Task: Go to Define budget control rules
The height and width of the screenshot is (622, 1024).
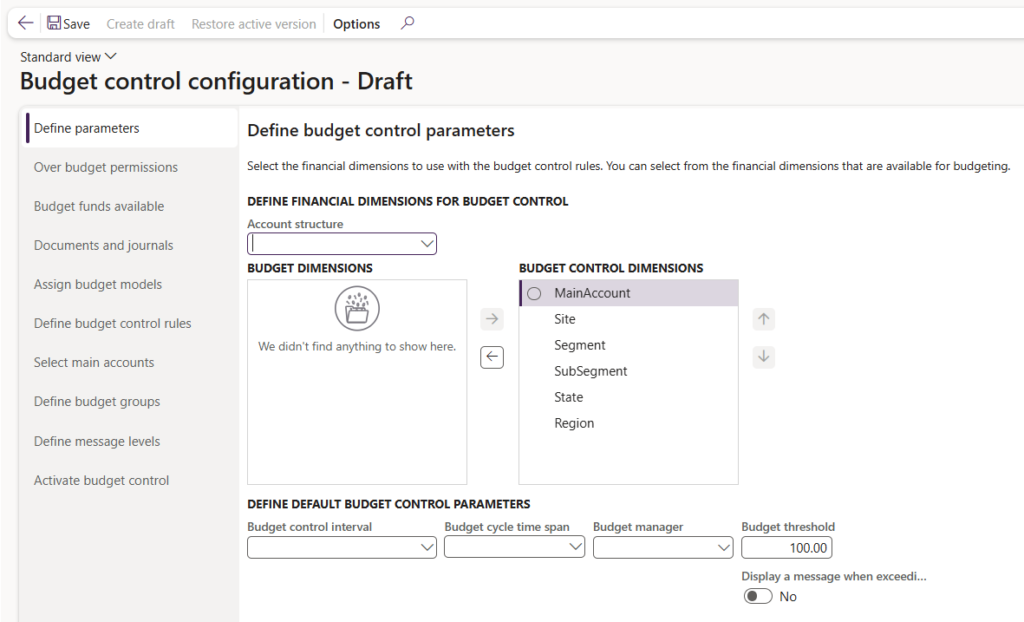Action: tap(112, 323)
